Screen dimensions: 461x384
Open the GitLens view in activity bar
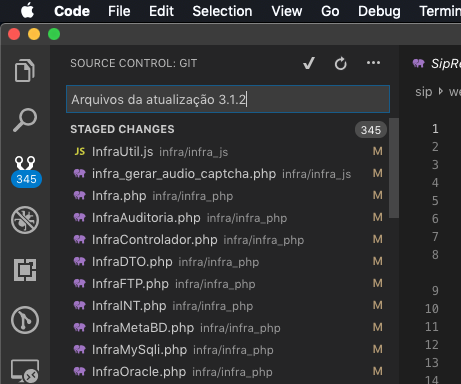pos(25,320)
